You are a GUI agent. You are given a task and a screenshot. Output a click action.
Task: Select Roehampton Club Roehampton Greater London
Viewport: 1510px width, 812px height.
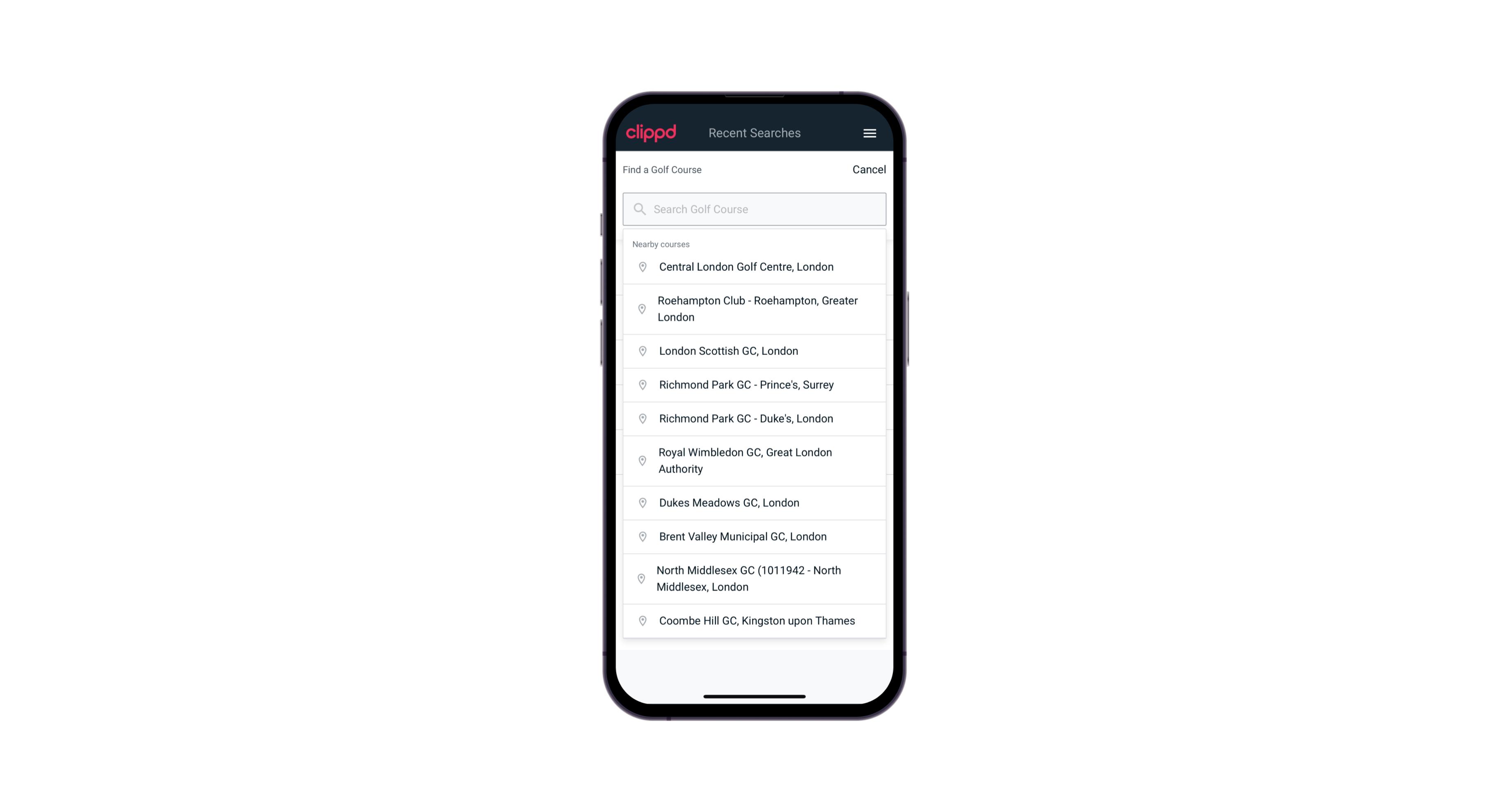coord(754,309)
